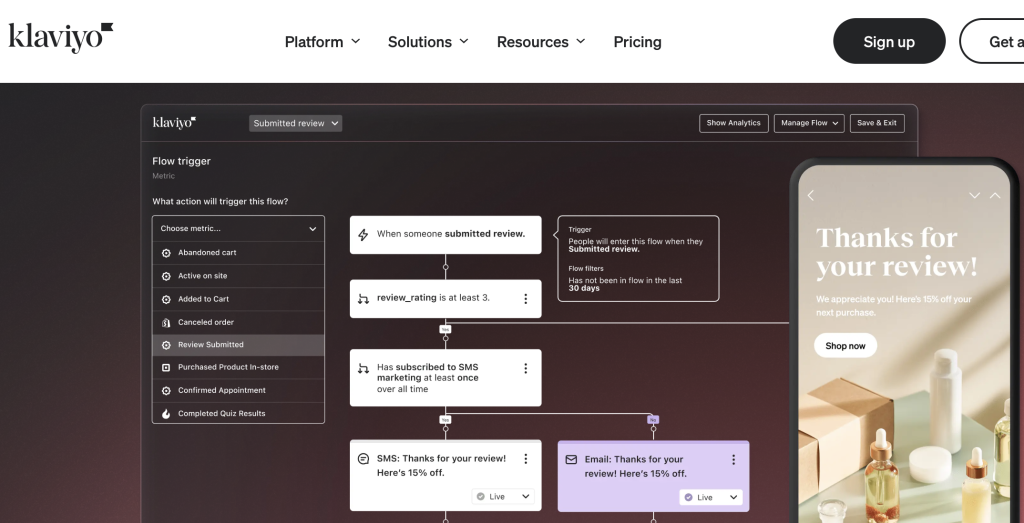
Task: Click the Purchased Product In-store square icon
Action: pyautogui.click(x=166, y=368)
